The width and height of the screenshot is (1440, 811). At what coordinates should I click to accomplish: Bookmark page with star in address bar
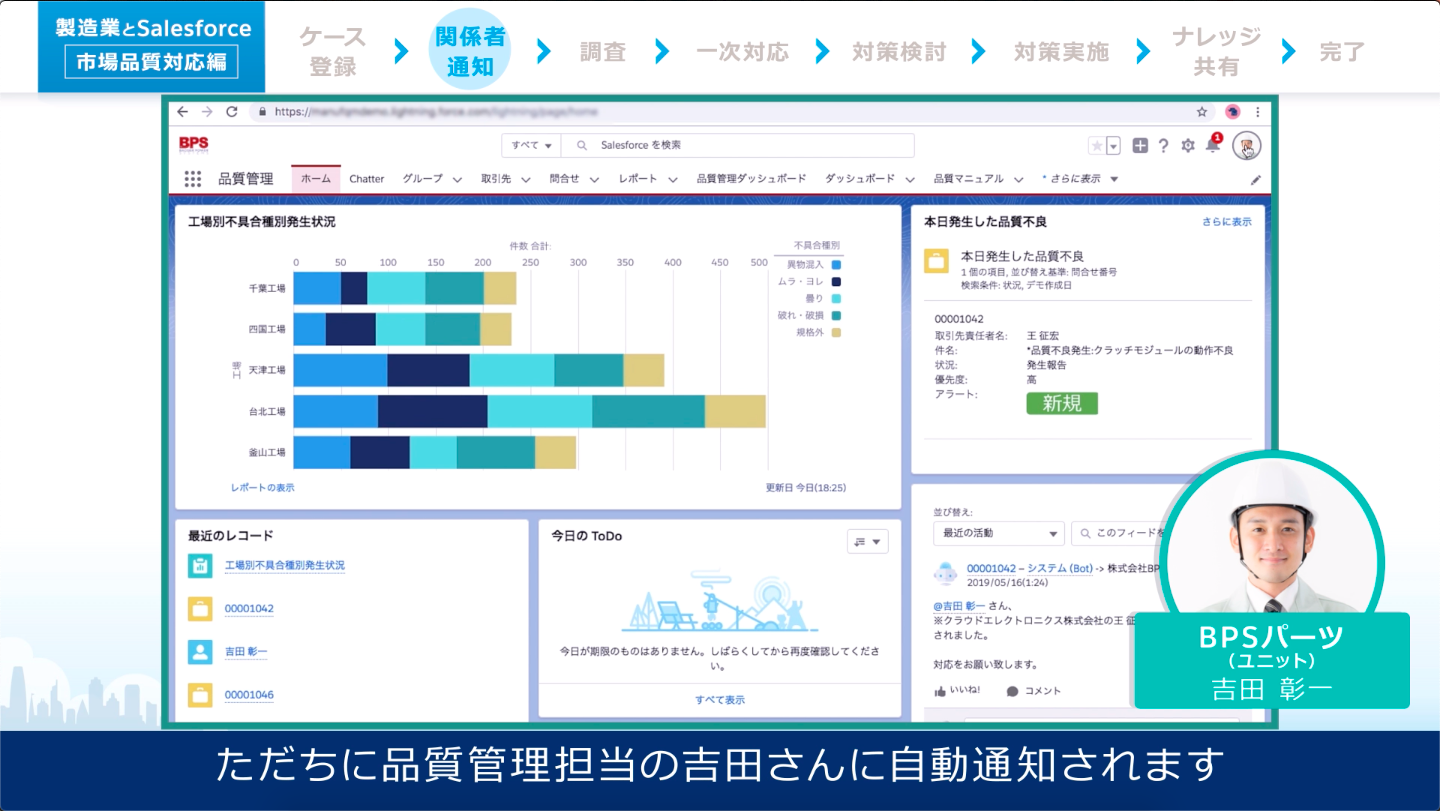pyautogui.click(x=1202, y=112)
